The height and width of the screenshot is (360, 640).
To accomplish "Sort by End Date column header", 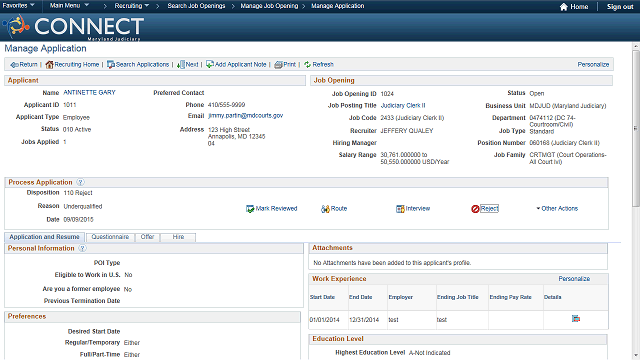I will [360, 297].
